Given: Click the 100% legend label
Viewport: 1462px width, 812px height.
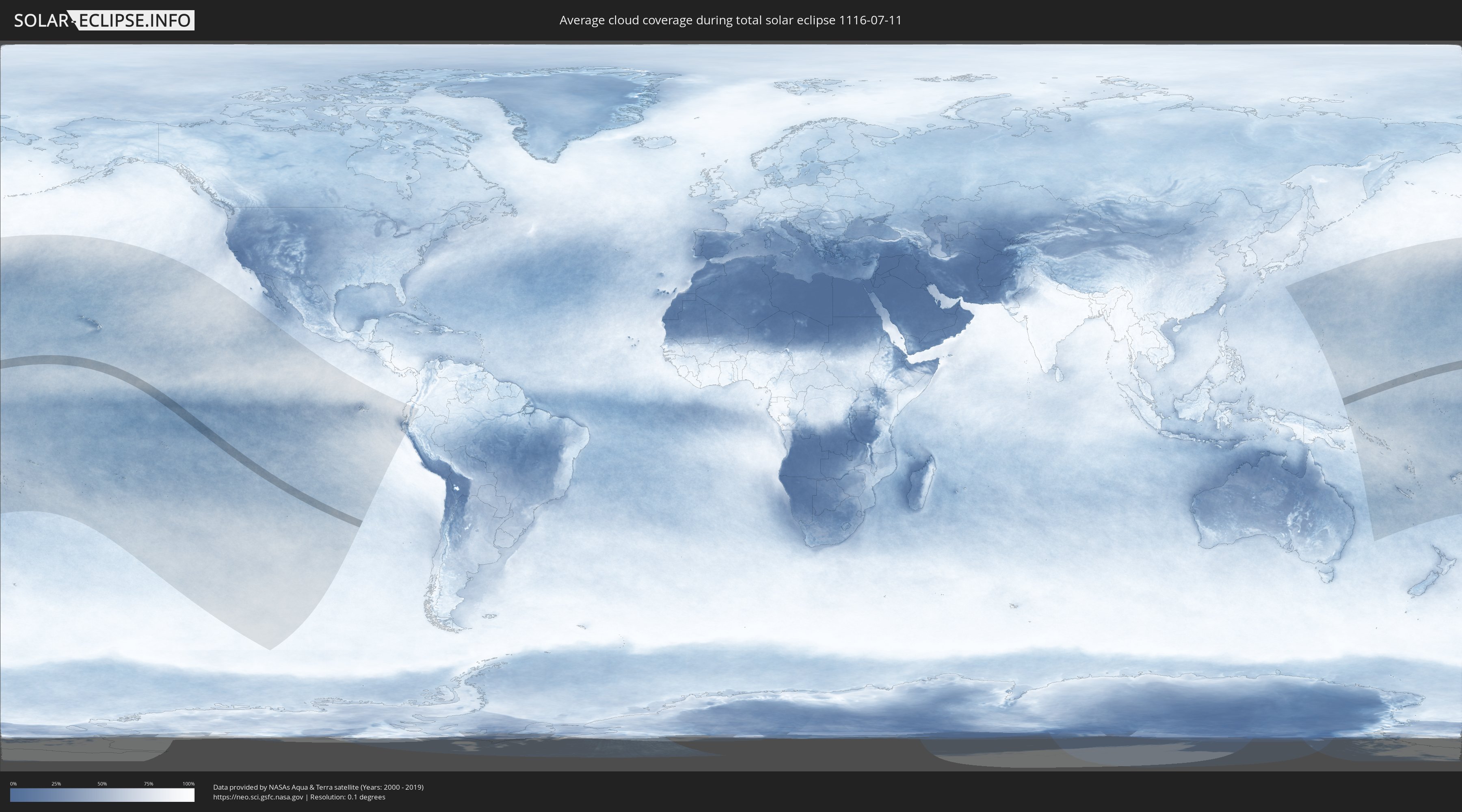Looking at the screenshot, I should pyautogui.click(x=188, y=784).
